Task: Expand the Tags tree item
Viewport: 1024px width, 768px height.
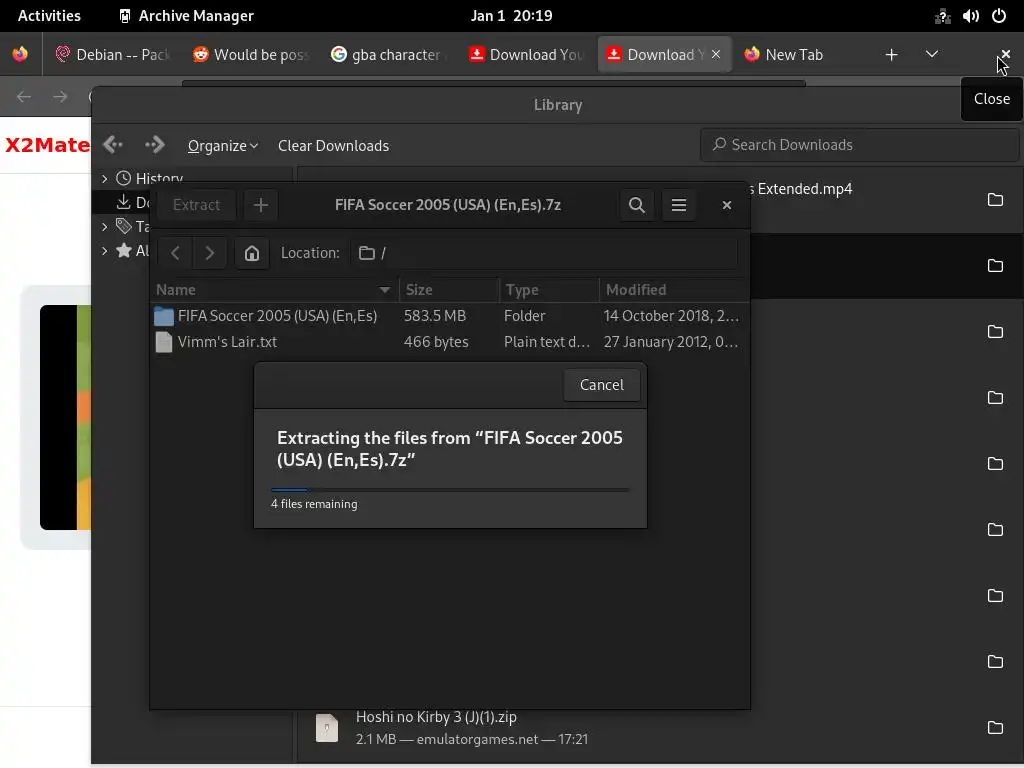Action: pyautogui.click(x=104, y=227)
